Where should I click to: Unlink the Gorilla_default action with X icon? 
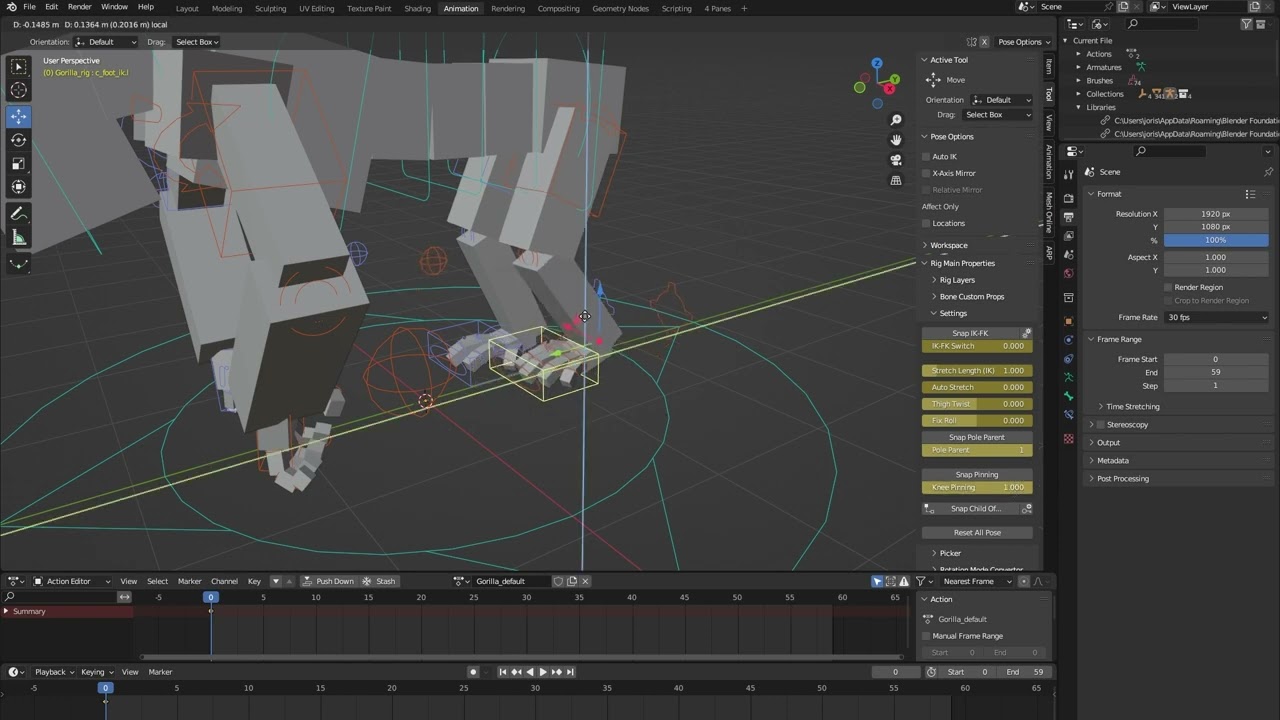(x=585, y=581)
